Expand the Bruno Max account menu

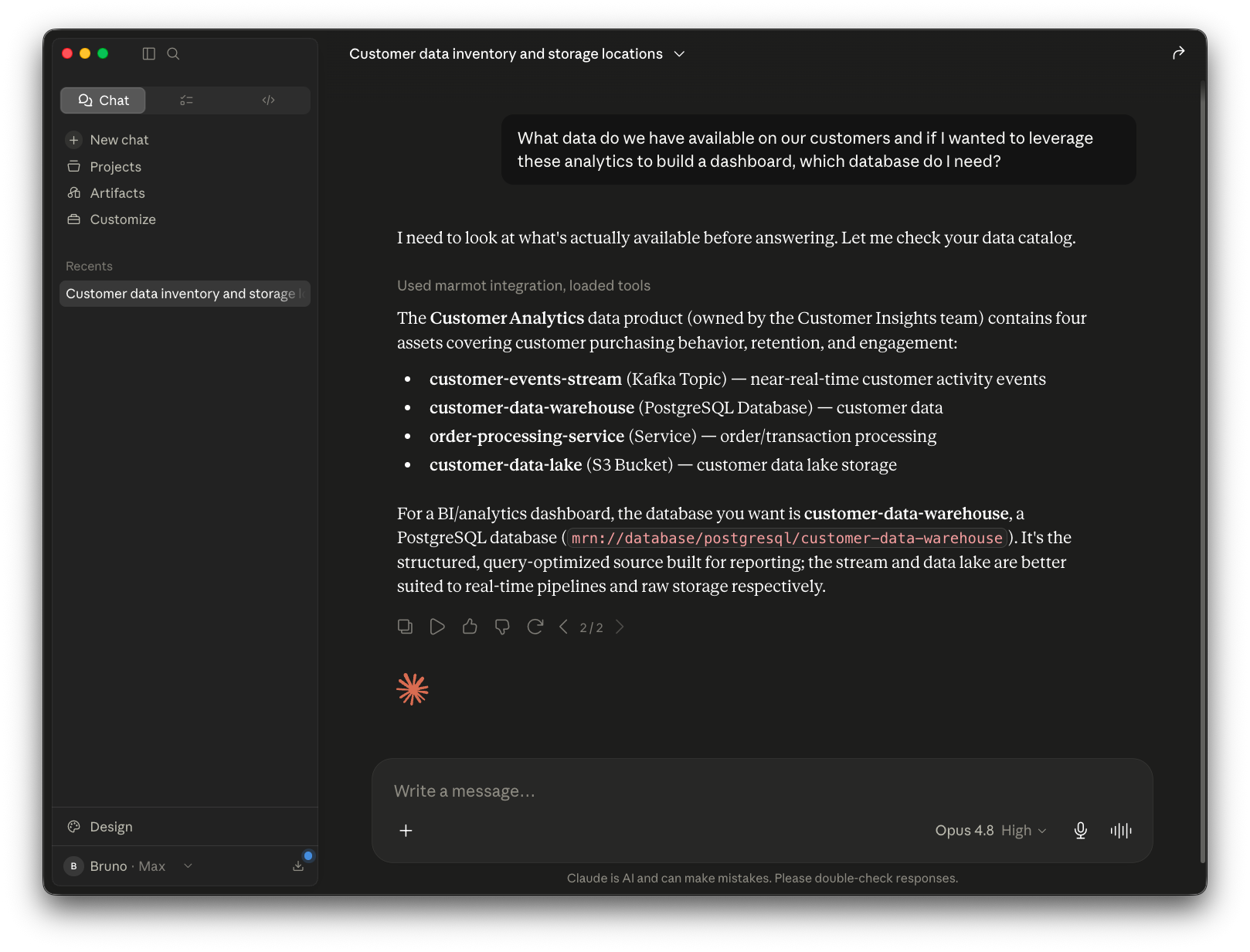pos(128,866)
